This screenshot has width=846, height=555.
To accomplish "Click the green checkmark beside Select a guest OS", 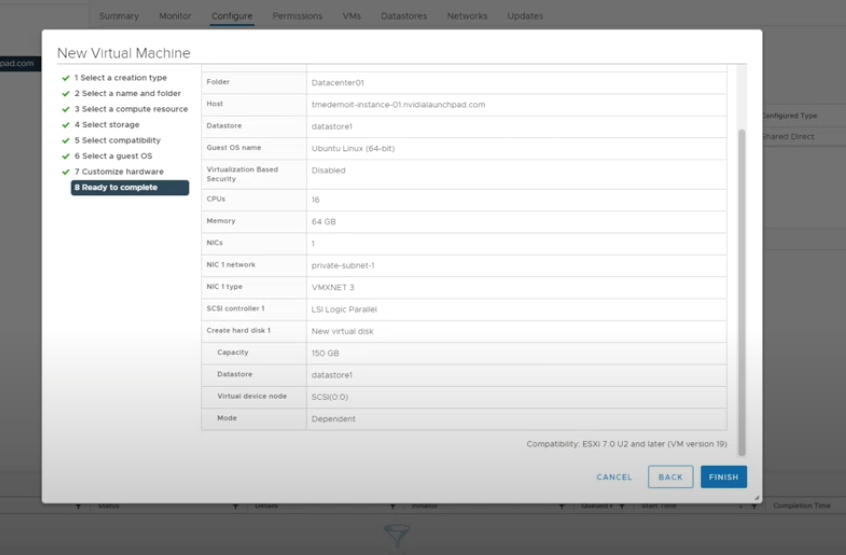I will [x=66, y=156].
